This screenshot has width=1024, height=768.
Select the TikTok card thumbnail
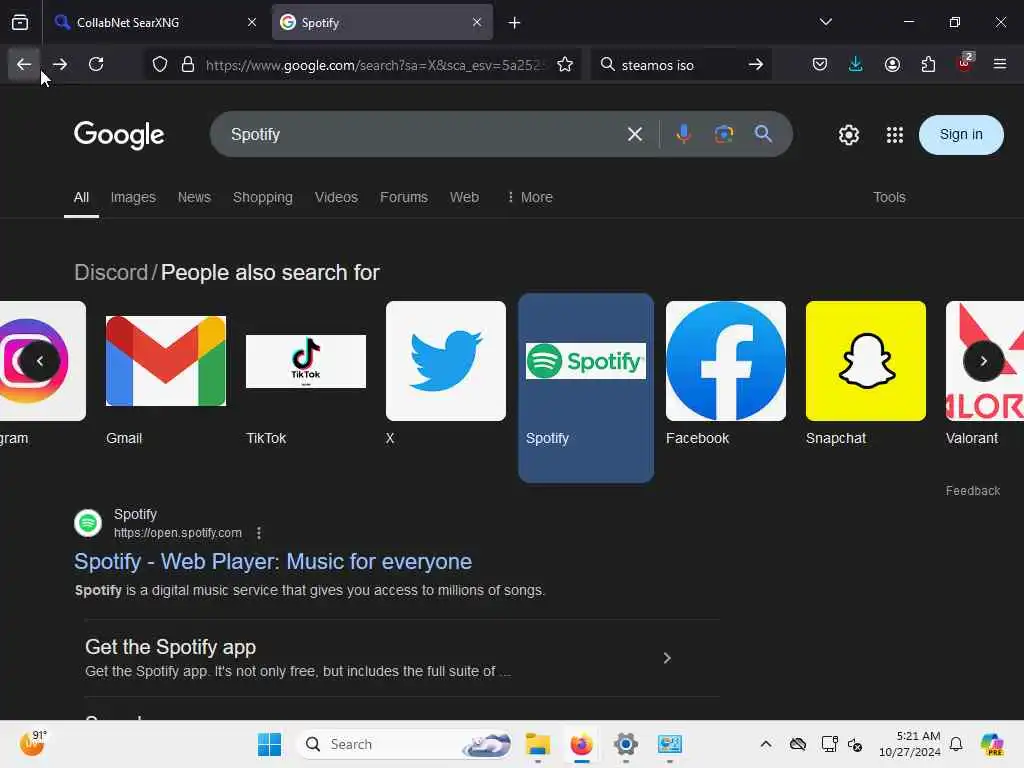pyautogui.click(x=306, y=361)
